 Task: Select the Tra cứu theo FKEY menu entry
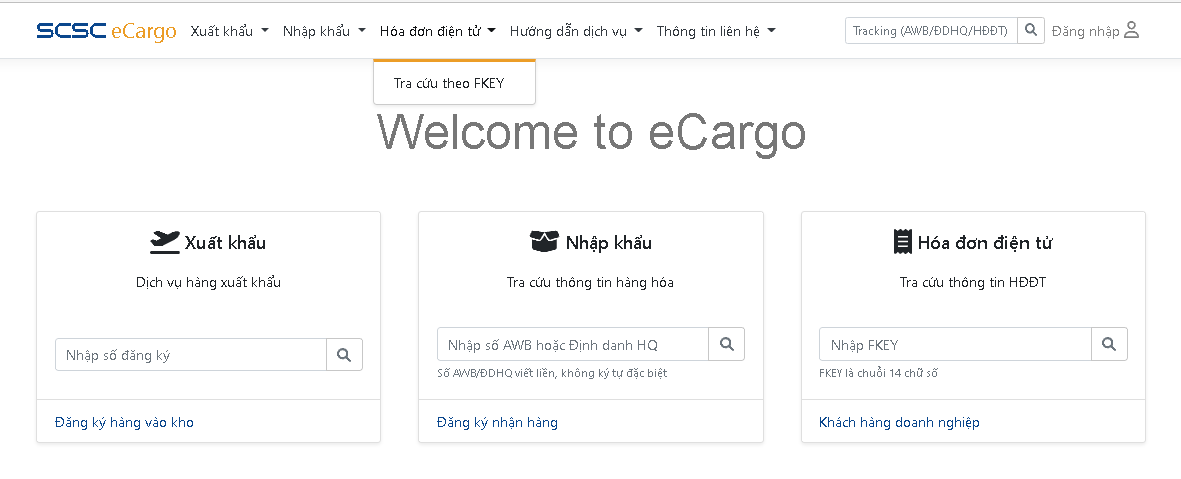[x=449, y=83]
